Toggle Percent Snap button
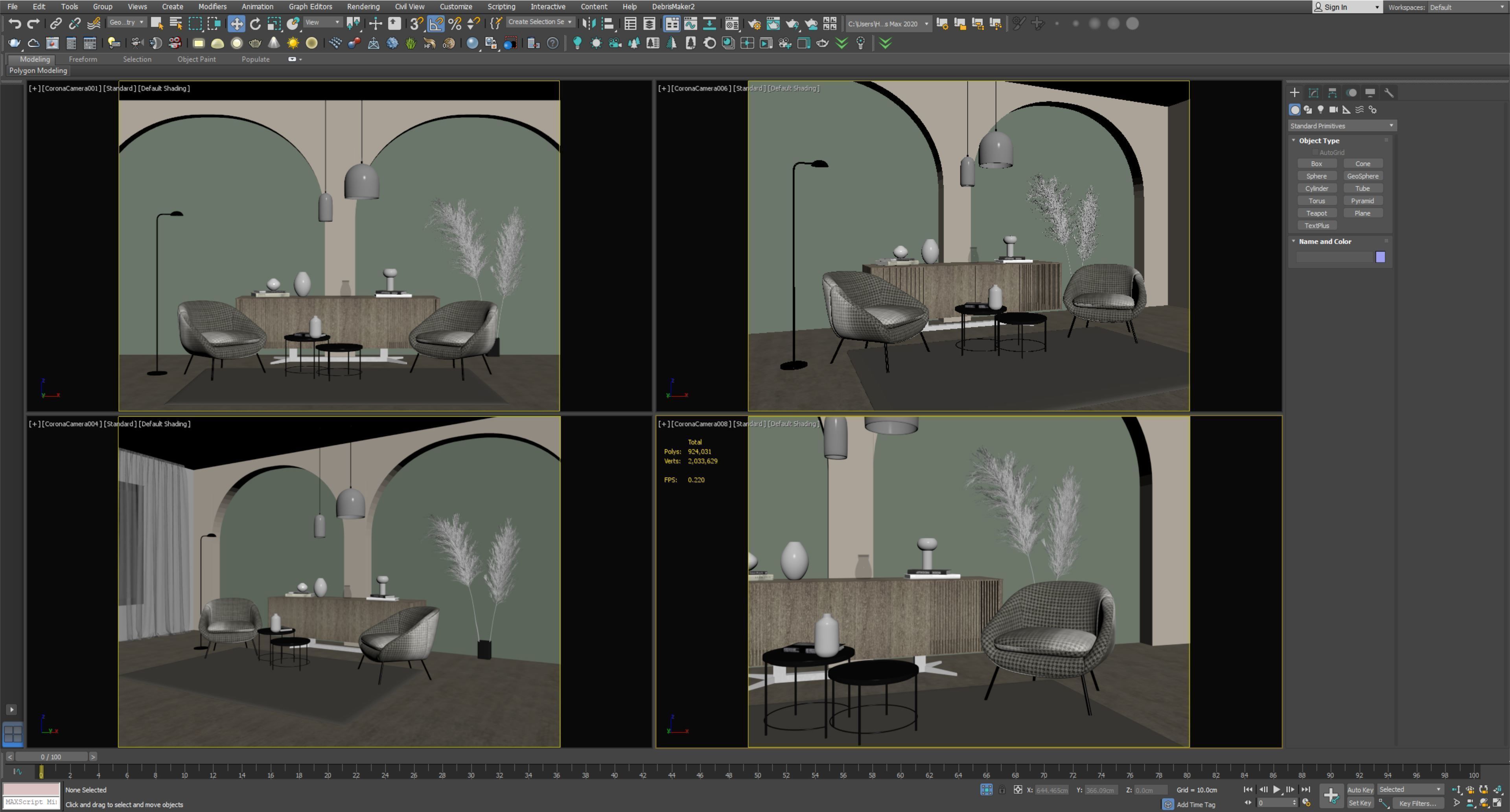Image resolution: width=1510 pixels, height=812 pixels. pos(455,24)
